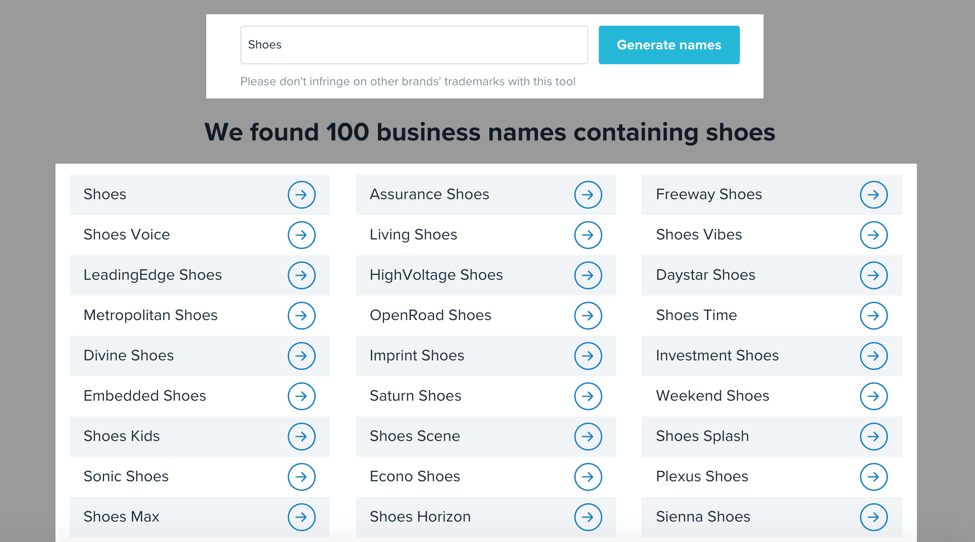Pick the Econo Shoes name

pyautogui.click(x=415, y=476)
